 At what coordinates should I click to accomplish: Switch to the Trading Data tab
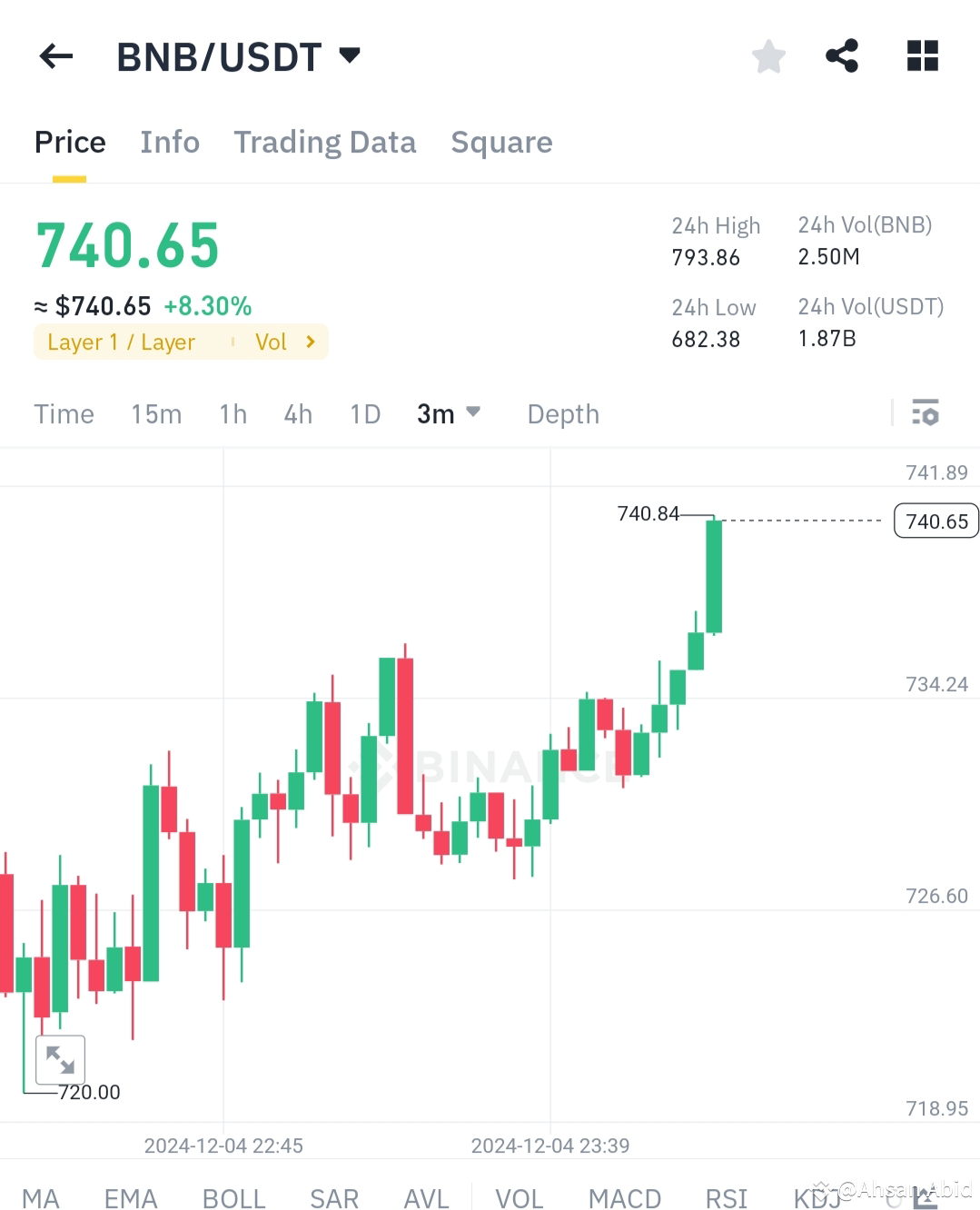[325, 142]
